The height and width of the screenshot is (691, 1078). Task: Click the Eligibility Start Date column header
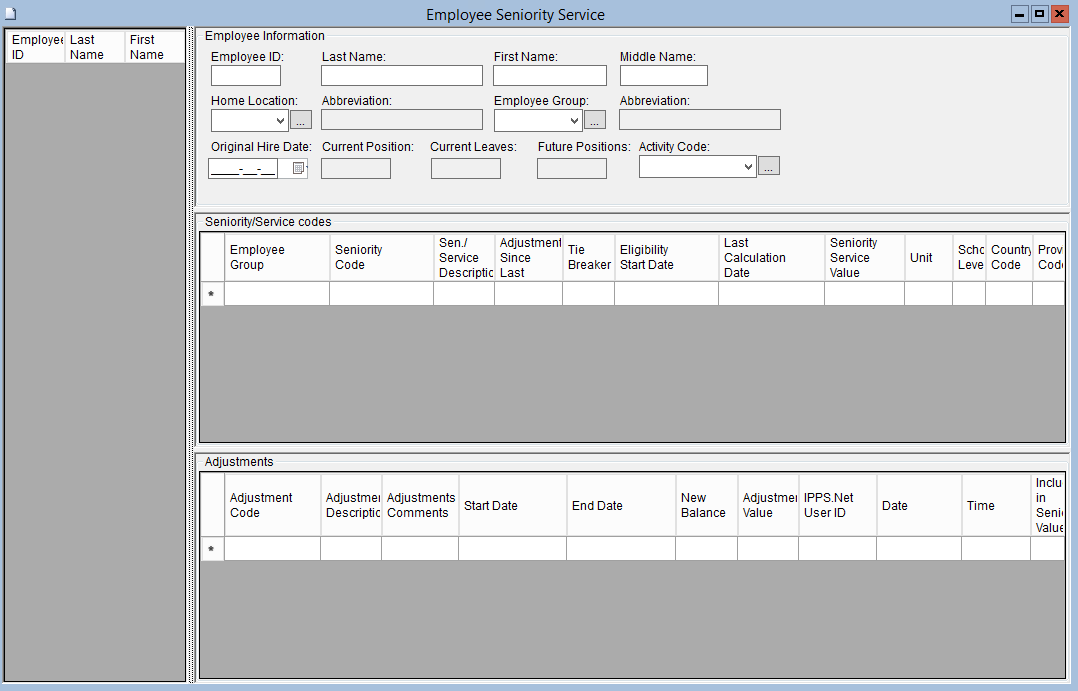click(x=665, y=258)
